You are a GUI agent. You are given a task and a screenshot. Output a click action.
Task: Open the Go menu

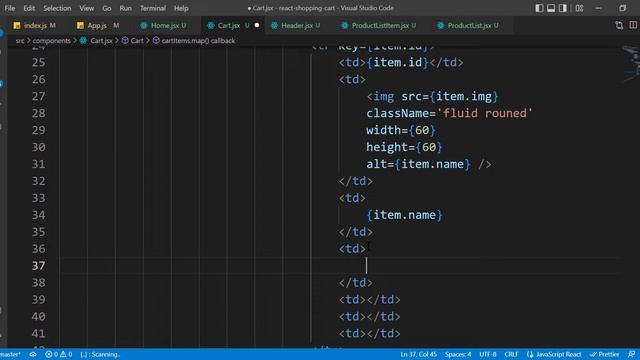pyautogui.click(x=107, y=8)
